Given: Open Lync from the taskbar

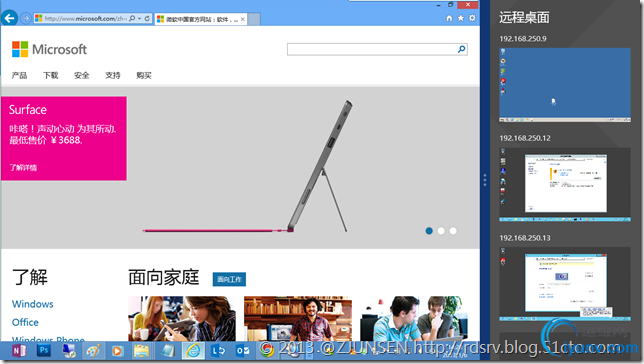Looking at the screenshot, I should (x=218, y=351).
